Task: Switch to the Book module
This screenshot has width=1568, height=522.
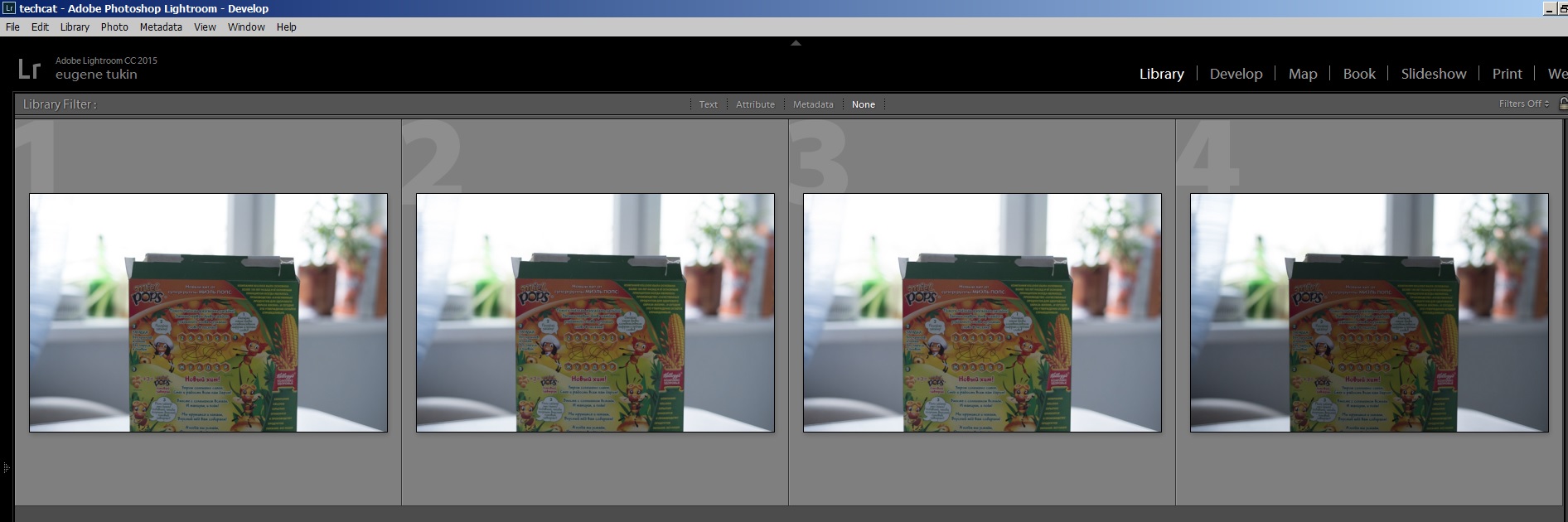Action: tap(1359, 74)
